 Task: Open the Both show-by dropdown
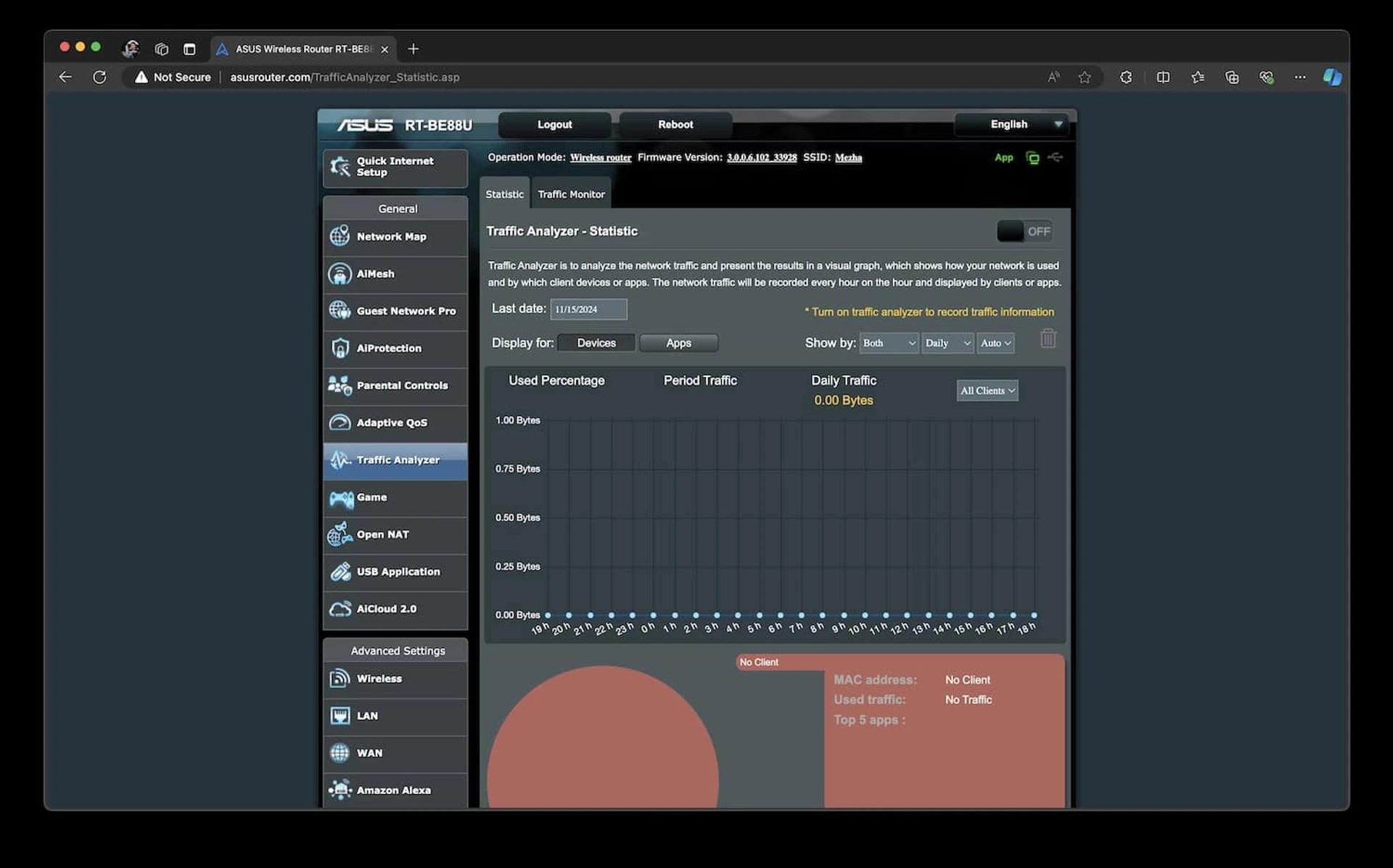point(889,343)
